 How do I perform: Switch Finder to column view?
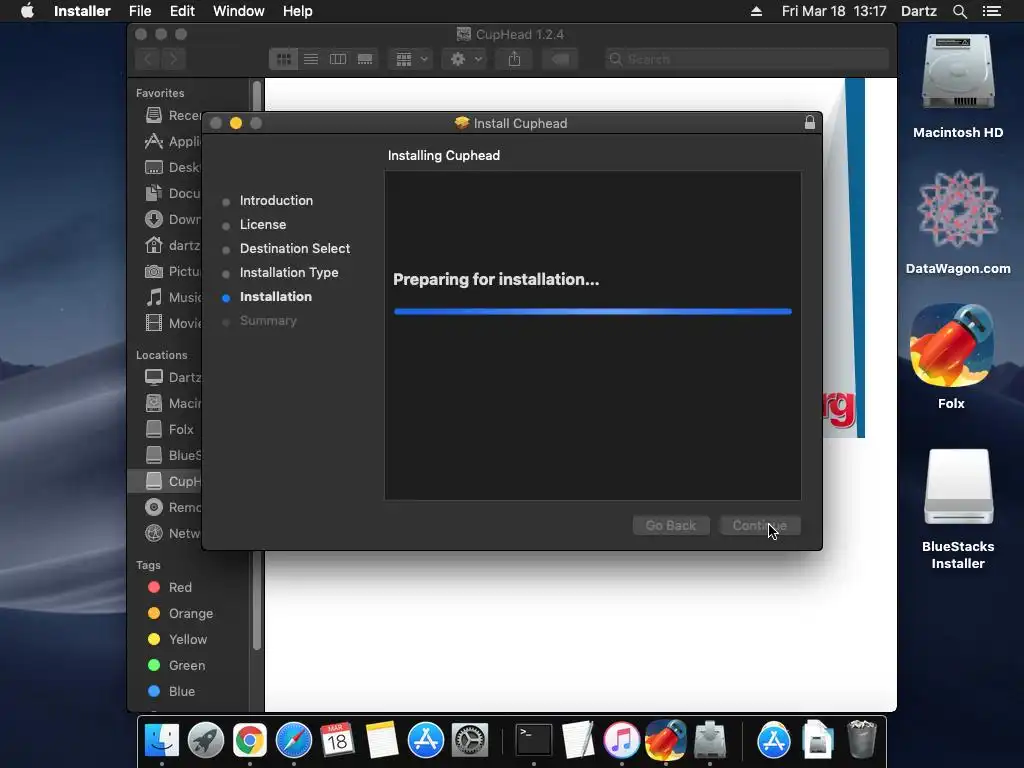(x=338, y=59)
